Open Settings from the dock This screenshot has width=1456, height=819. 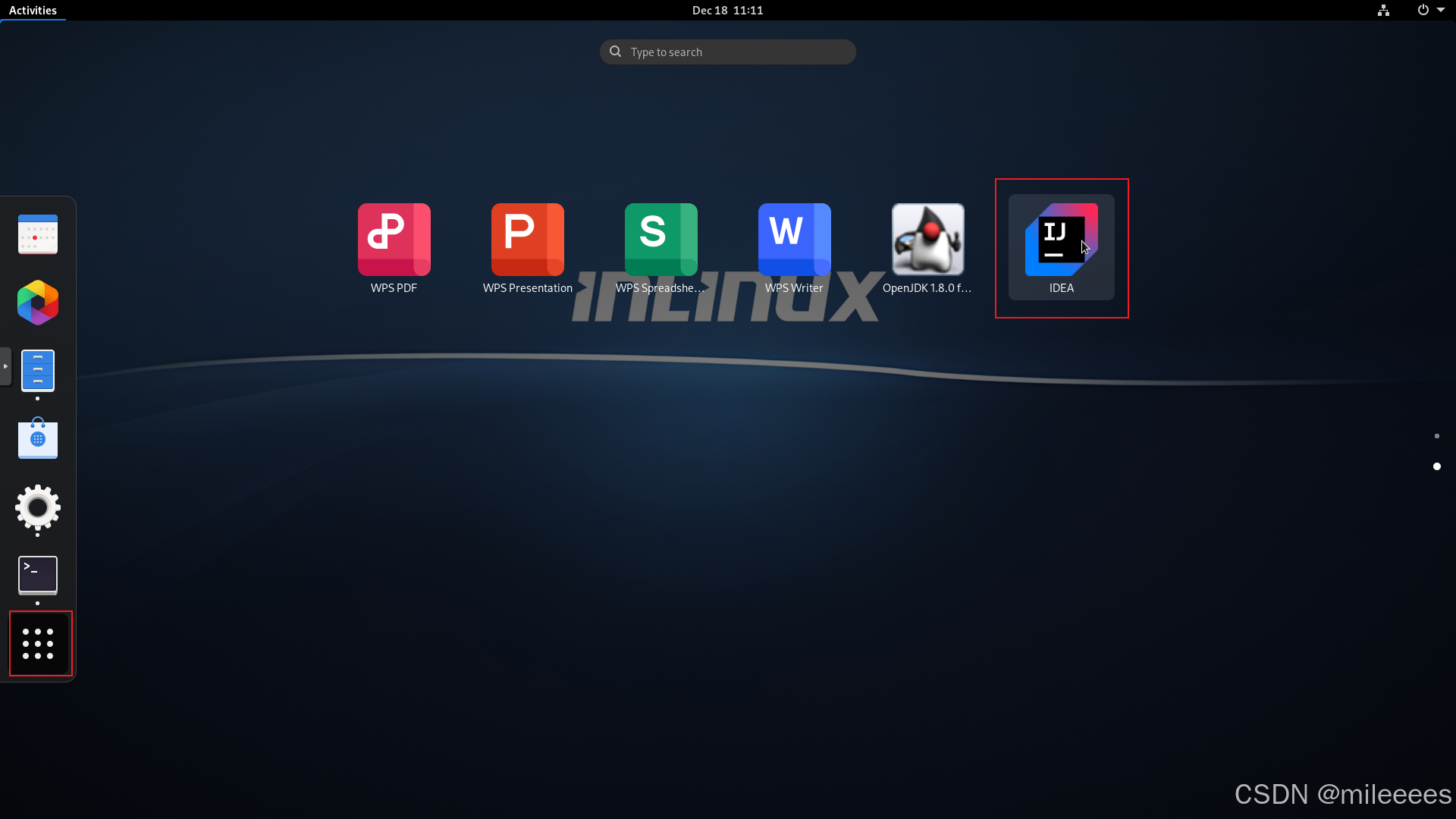(37, 510)
